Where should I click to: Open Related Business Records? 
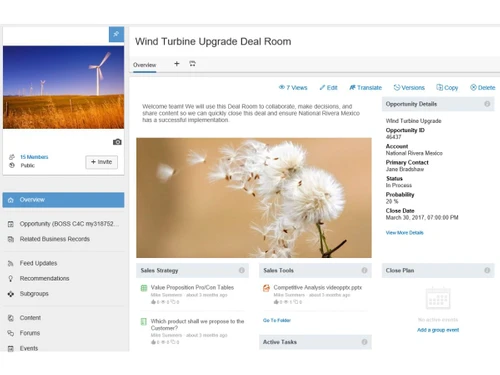pyautogui.click(x=63, y=239)
